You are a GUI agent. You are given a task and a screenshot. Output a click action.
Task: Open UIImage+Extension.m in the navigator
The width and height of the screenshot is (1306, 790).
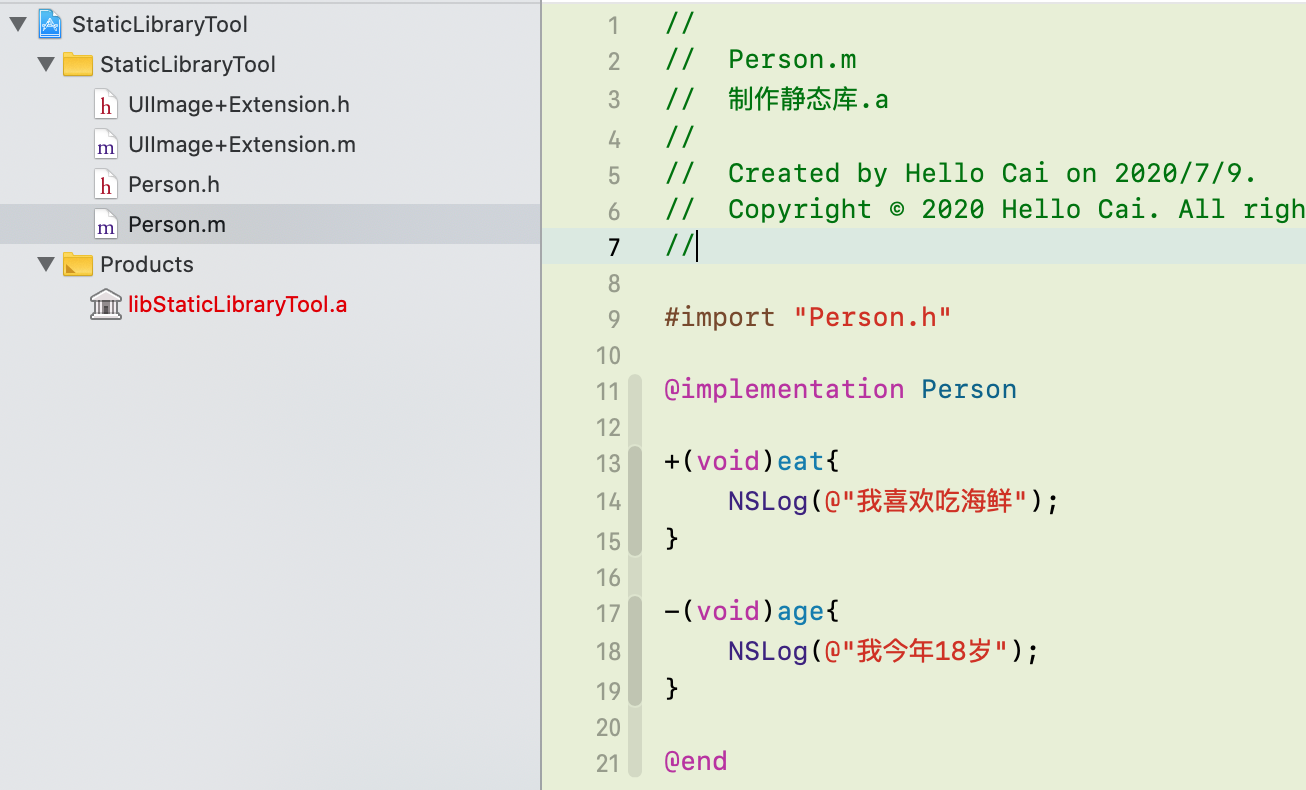[x=242, y=144]
